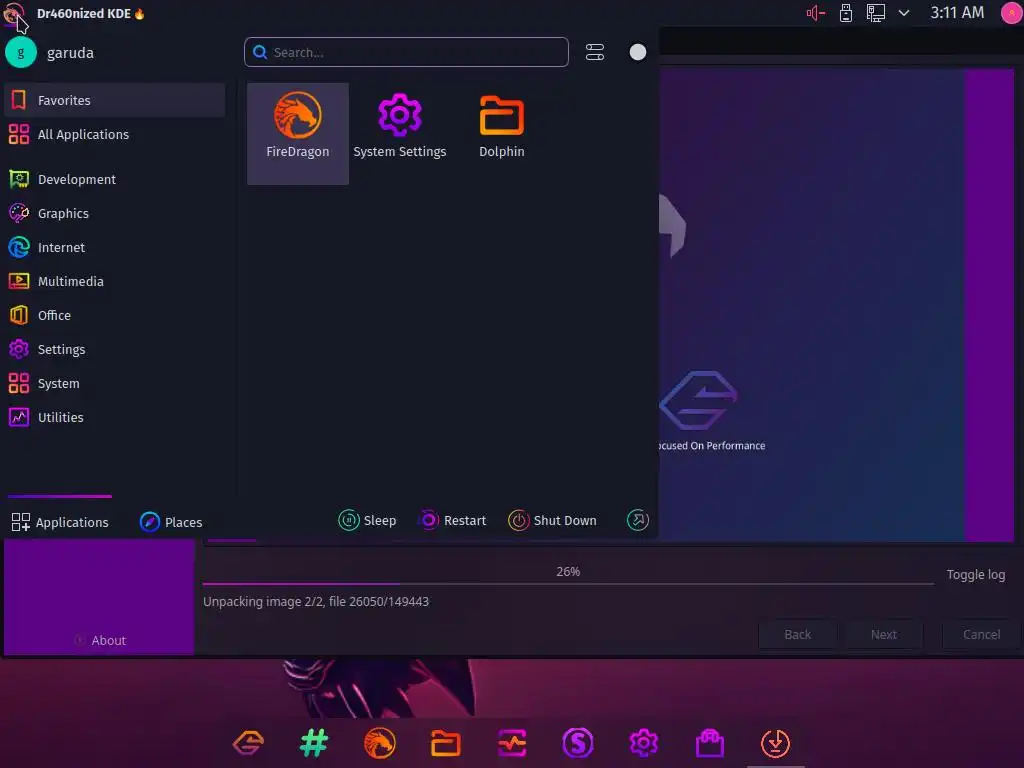Click the 3:11 AM clock
Screen dimensions: 1024x768
point(957,12)
